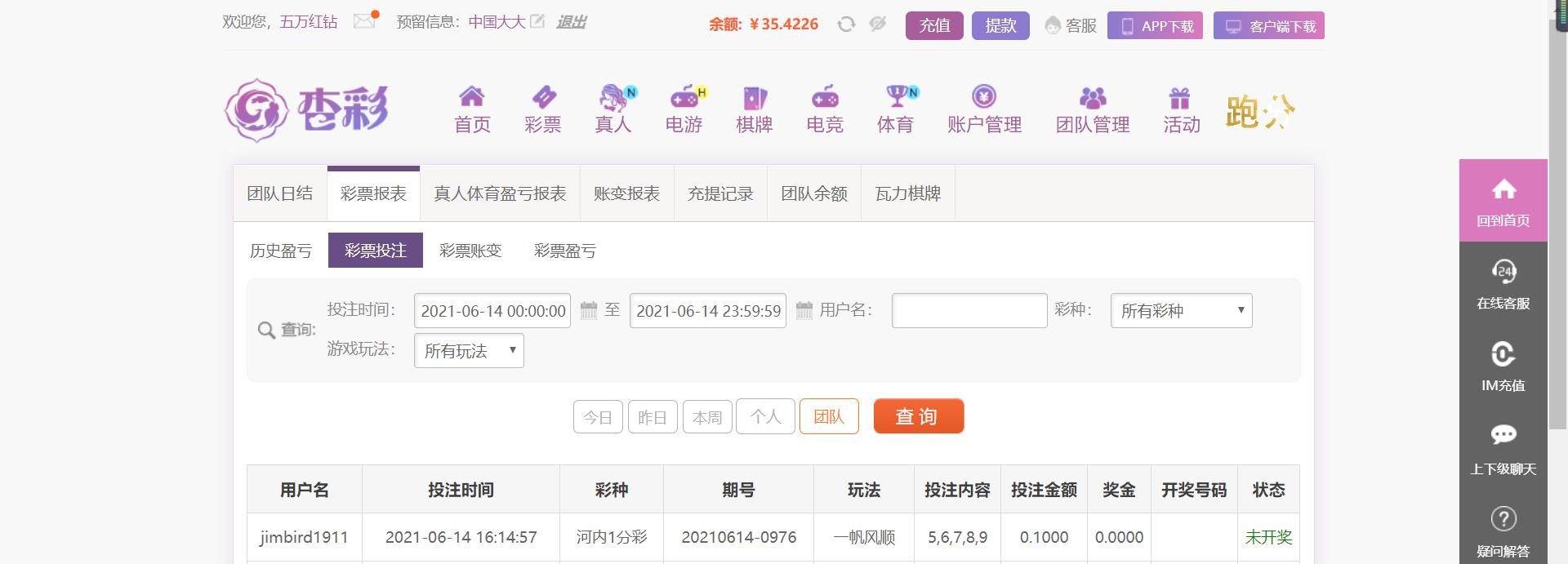Open calendar for end time
Image resolution: width=1568 pixels, height=564 pixels.
click(804, 310)
